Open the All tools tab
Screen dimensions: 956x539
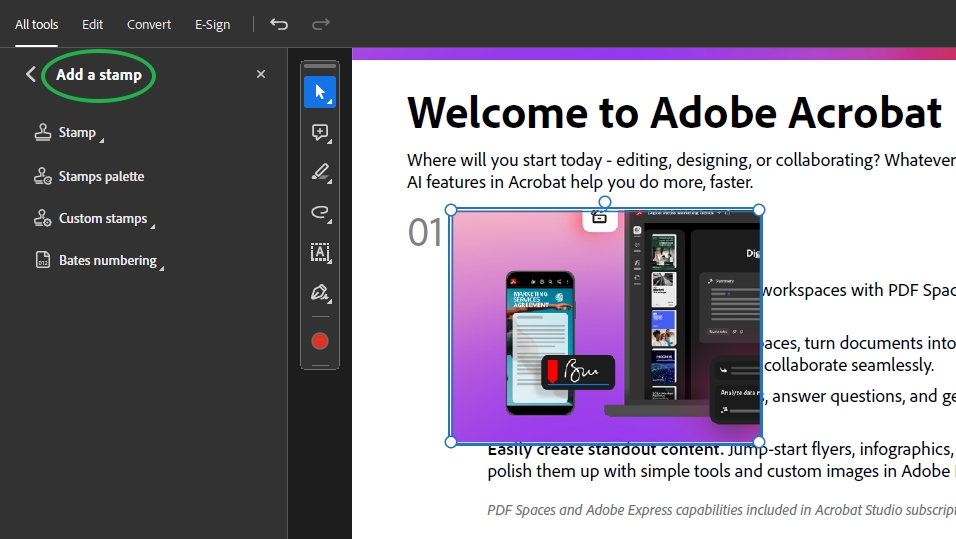[x=37, y=24]
